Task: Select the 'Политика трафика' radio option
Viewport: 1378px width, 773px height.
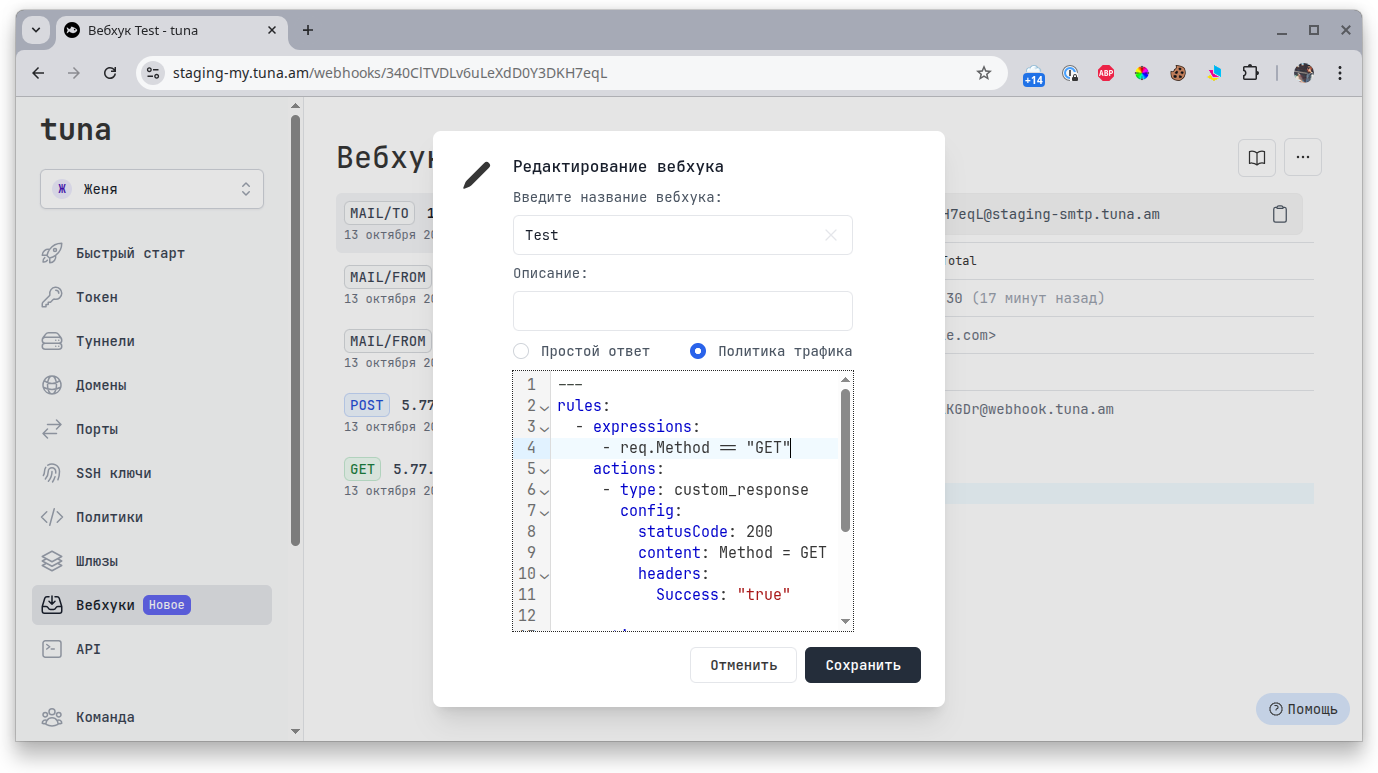Action: [x=698, y=351]
